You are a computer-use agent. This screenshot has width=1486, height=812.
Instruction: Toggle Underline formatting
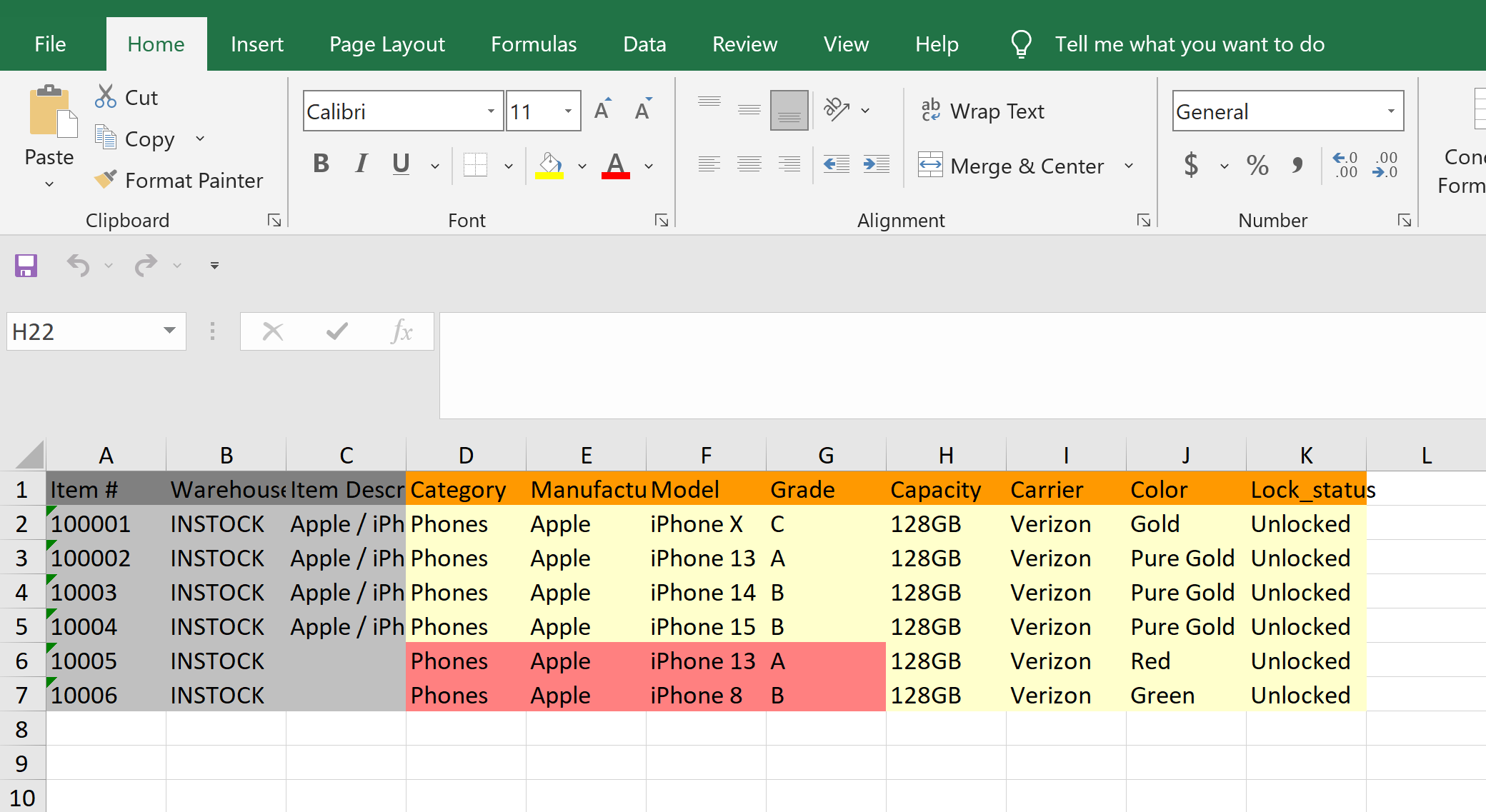[x=401, y=164]
